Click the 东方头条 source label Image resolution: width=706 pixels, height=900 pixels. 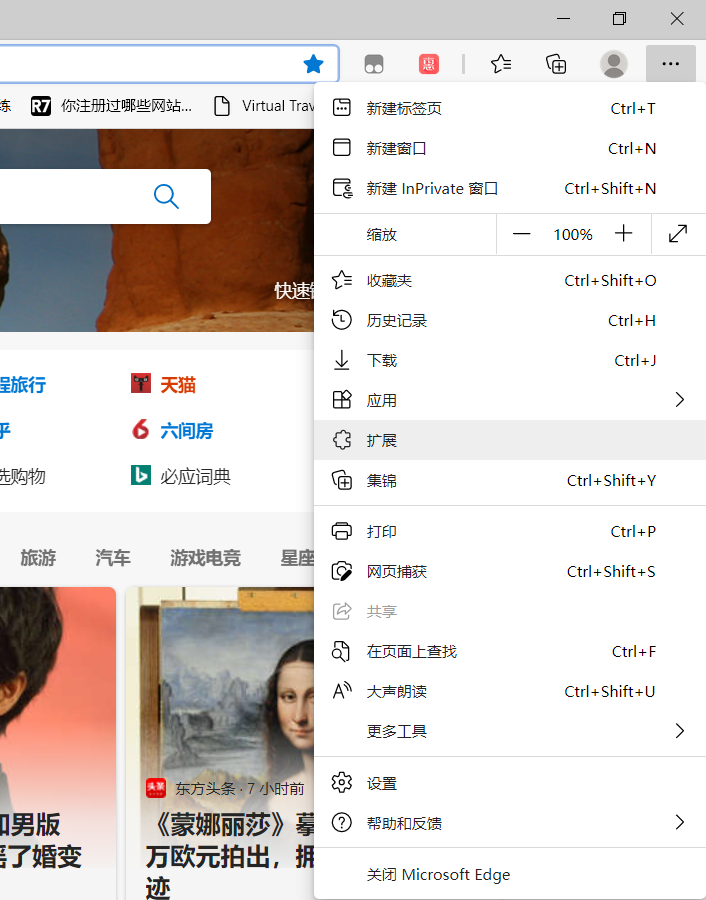[x=205, y=789]
